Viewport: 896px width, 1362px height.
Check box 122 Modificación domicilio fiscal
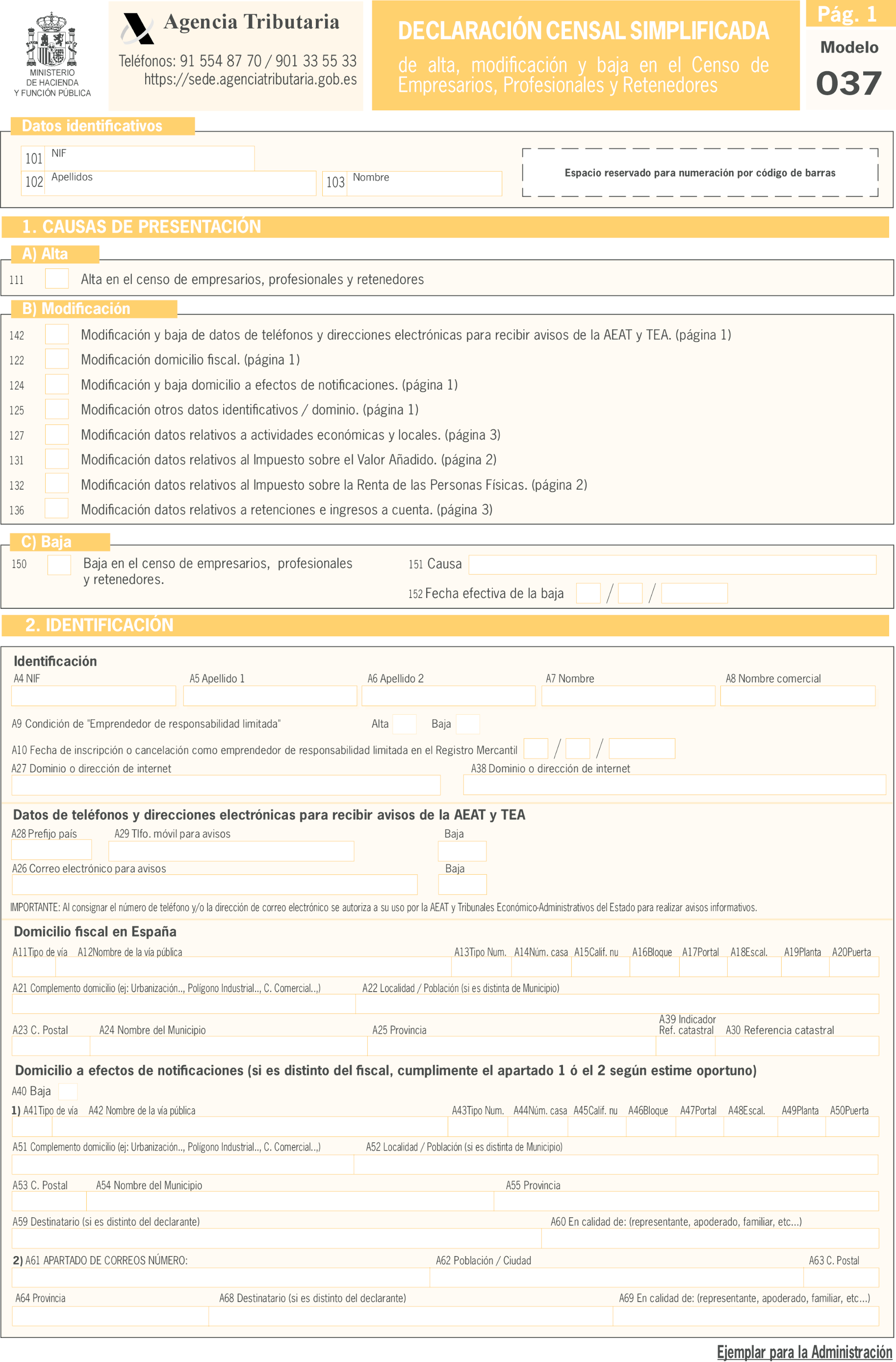57,359
